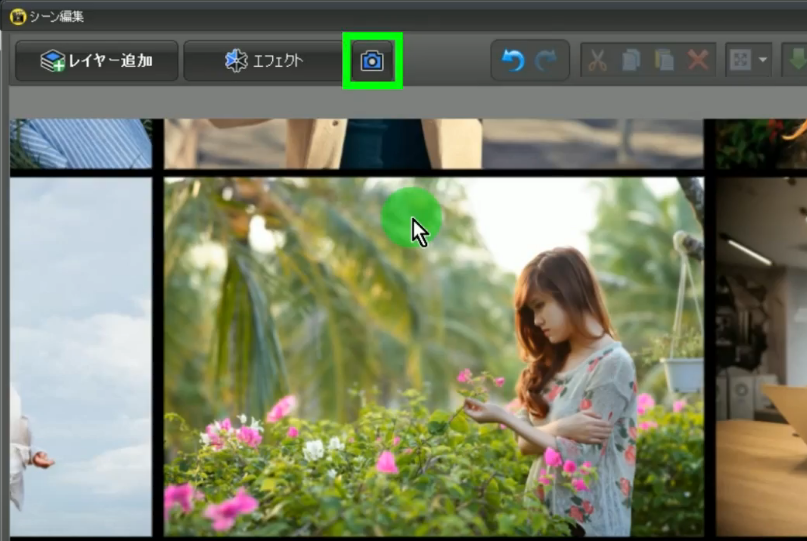Open dropdown arrow next to layout icon
Viewport: 807px width, 541px height.
[x=763, y=61]
